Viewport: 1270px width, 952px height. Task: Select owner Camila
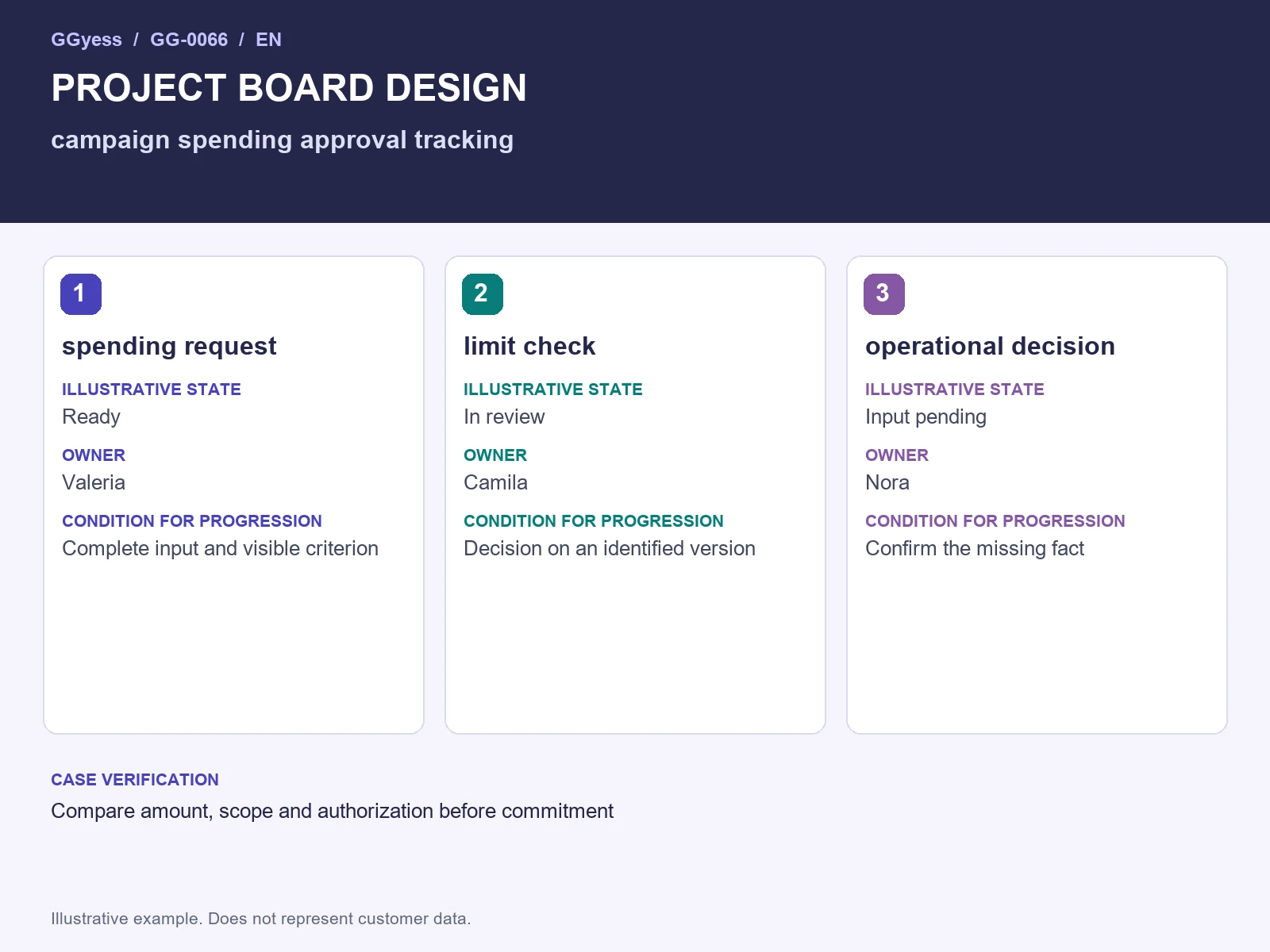[x=495, y=482]
